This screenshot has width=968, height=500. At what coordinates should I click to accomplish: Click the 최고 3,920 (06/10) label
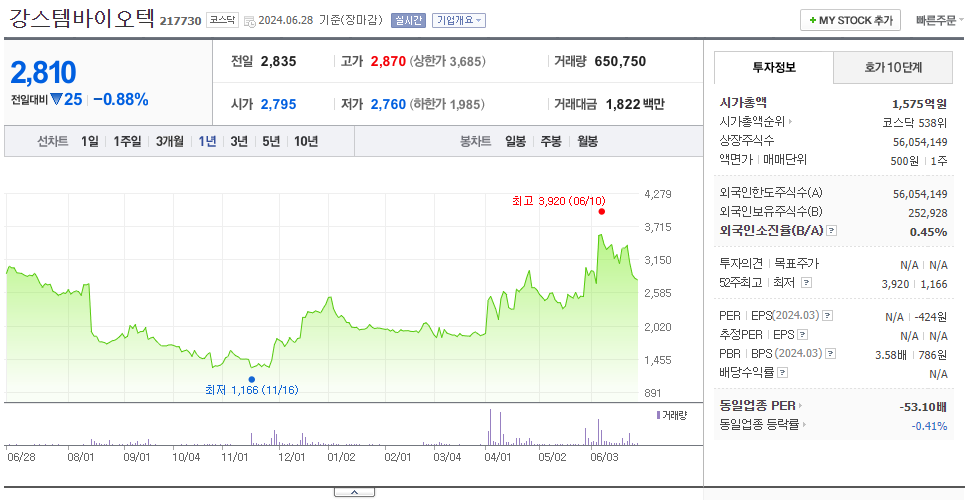coord(559,201)
